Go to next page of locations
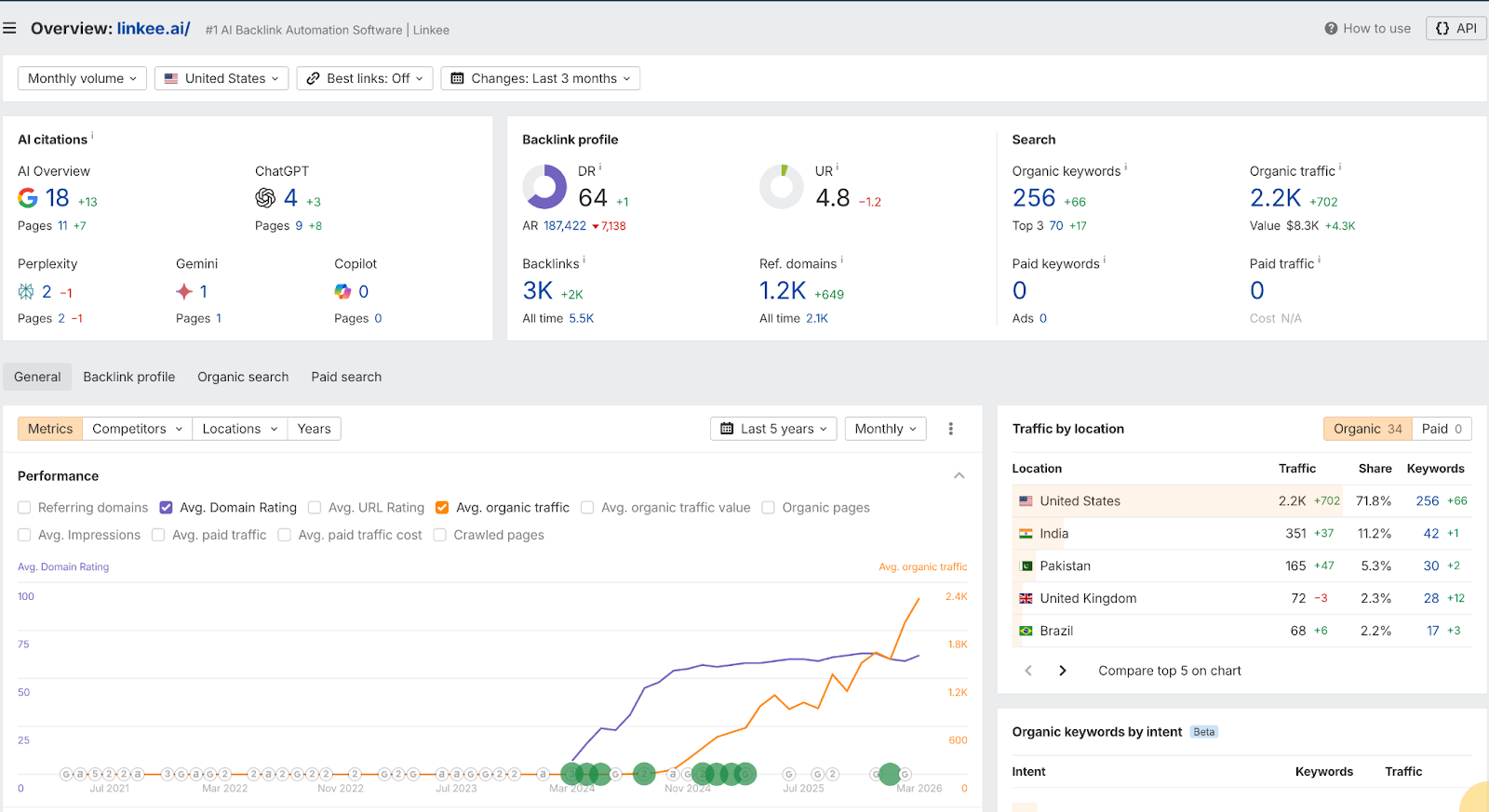1489x812 pixels. click(1063, 671)
